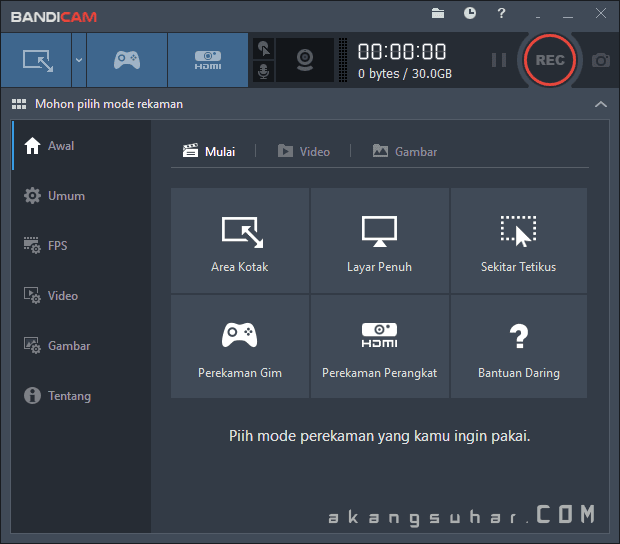620x544 pixels.
Task: Switch to the Video tab
Action: (x=304, y=151)
